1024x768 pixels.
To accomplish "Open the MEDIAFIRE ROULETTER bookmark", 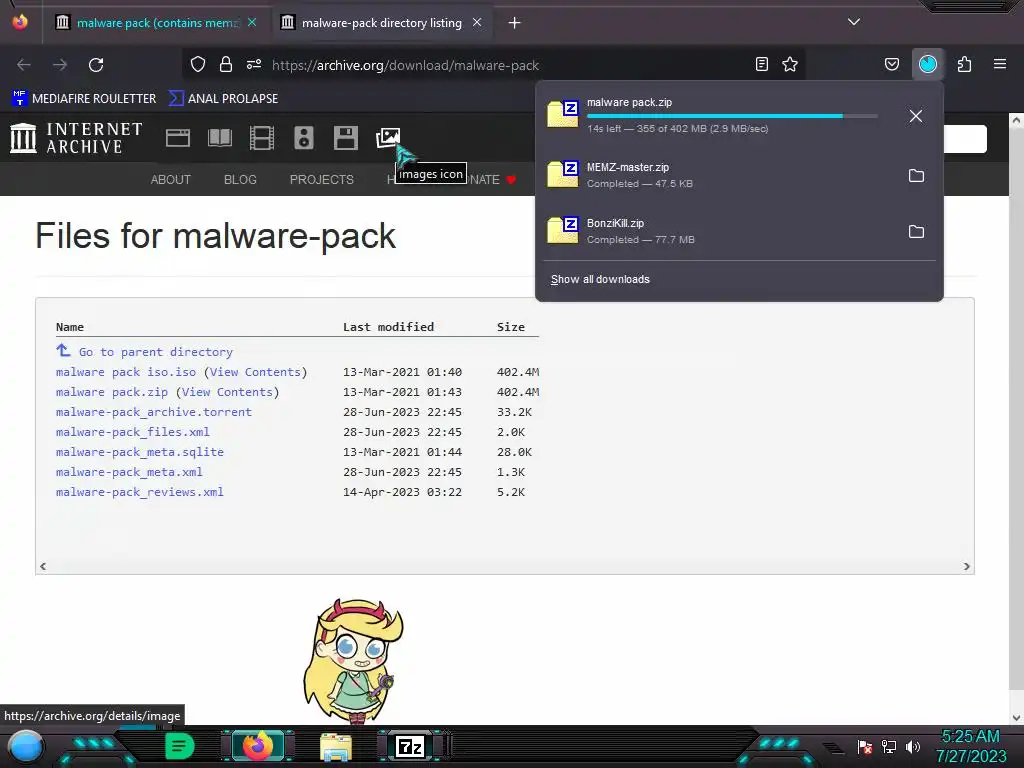I will coord(84,99).
